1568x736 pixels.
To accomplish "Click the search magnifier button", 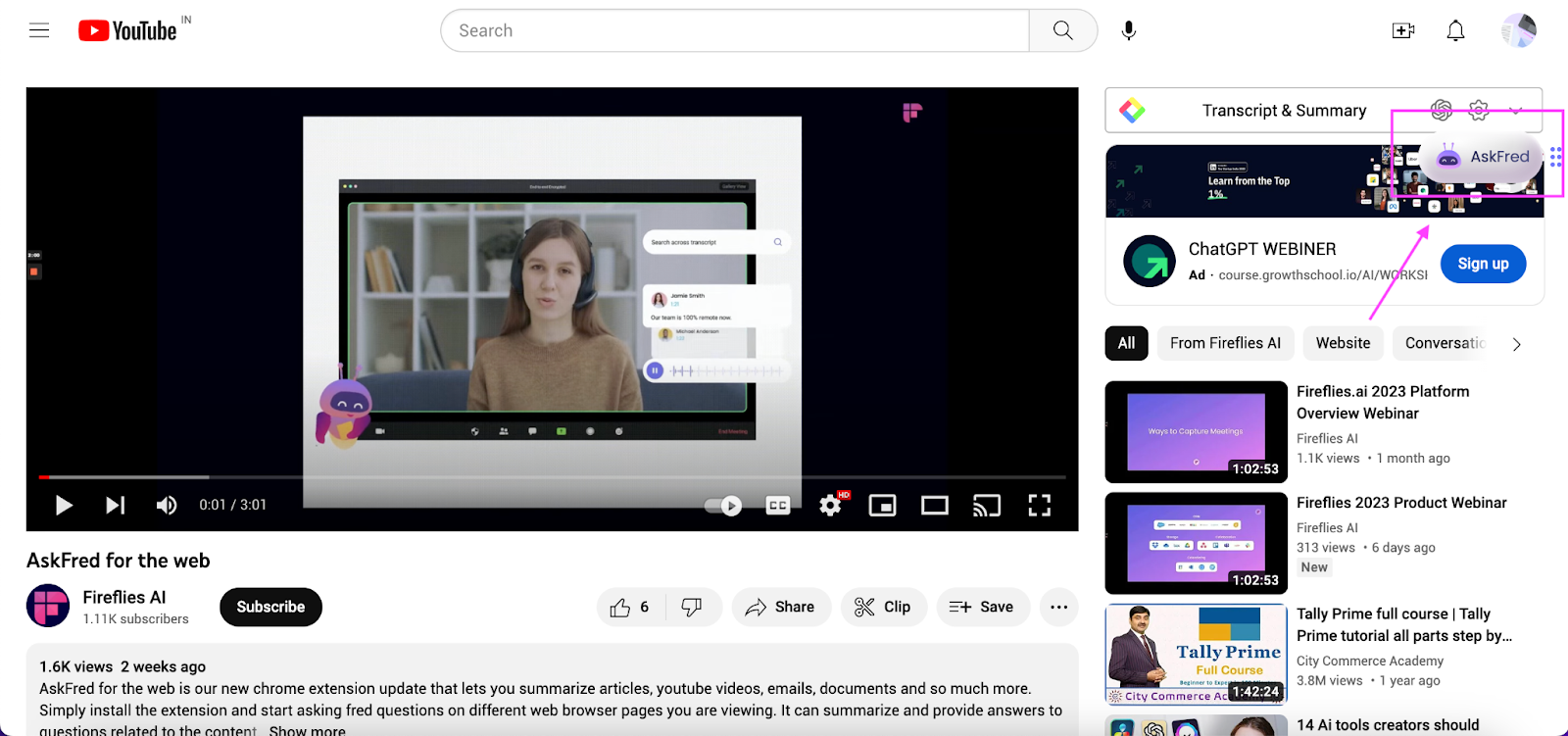I will pyautogui.click(x=1063, y=30).
